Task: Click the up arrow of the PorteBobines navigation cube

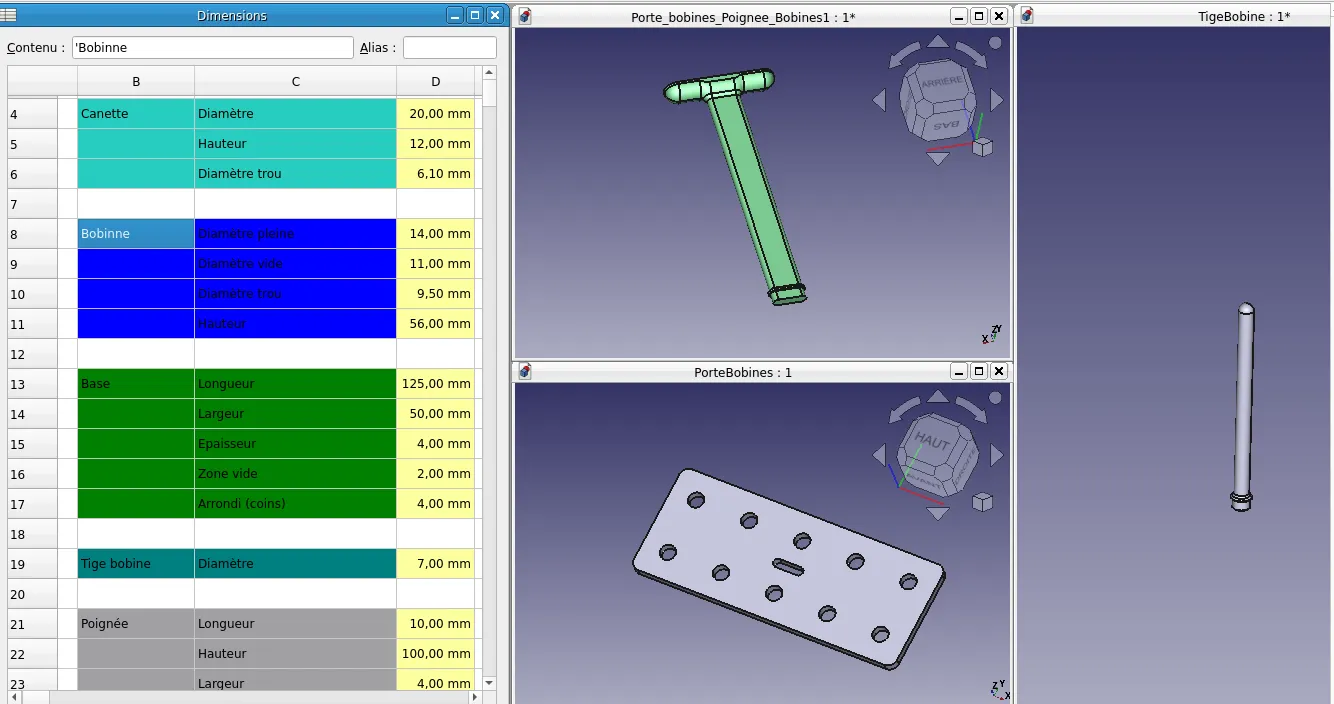Action: (938, 398)
